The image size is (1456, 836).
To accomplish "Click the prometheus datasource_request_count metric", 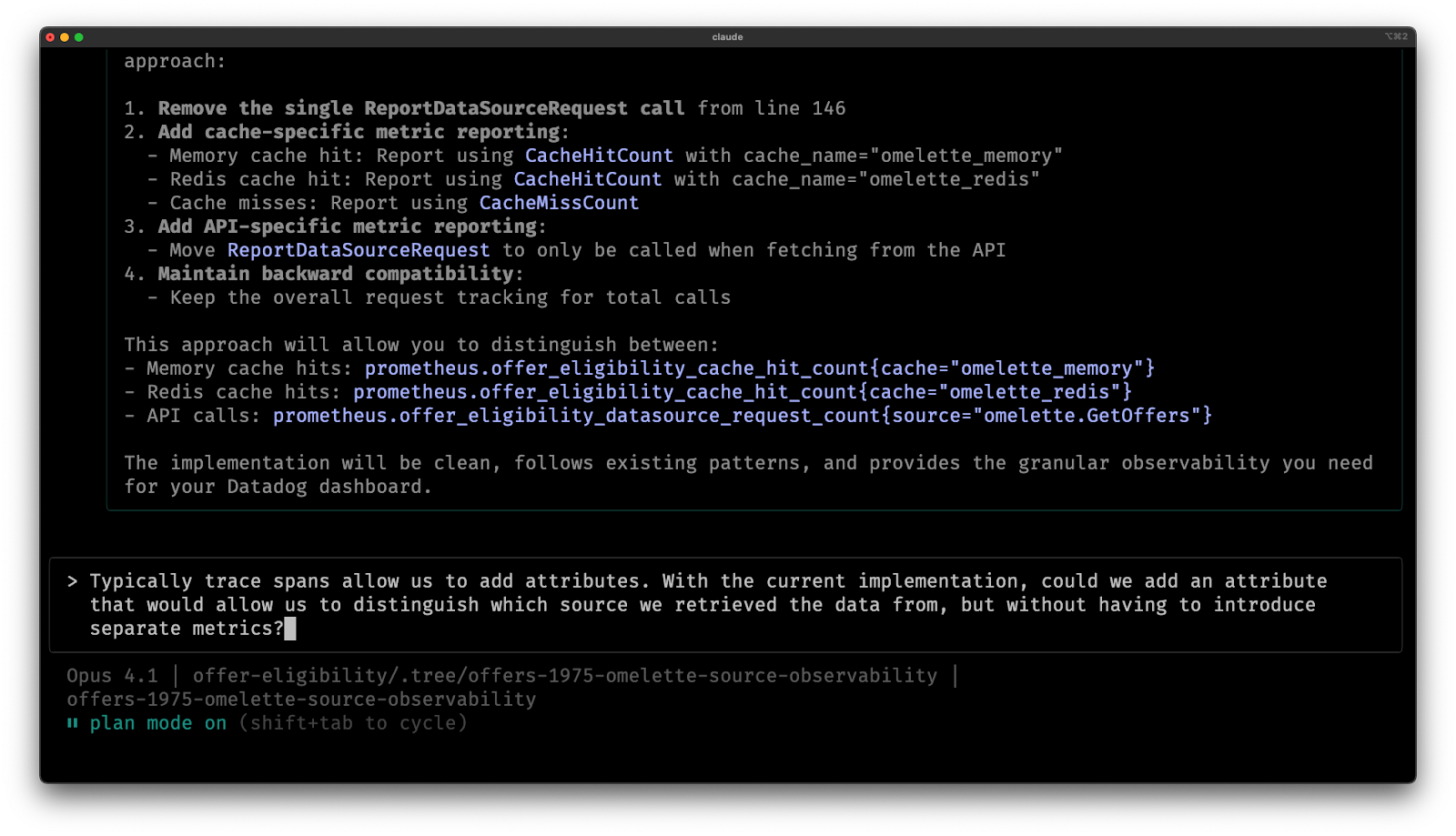I will point(742,416).
